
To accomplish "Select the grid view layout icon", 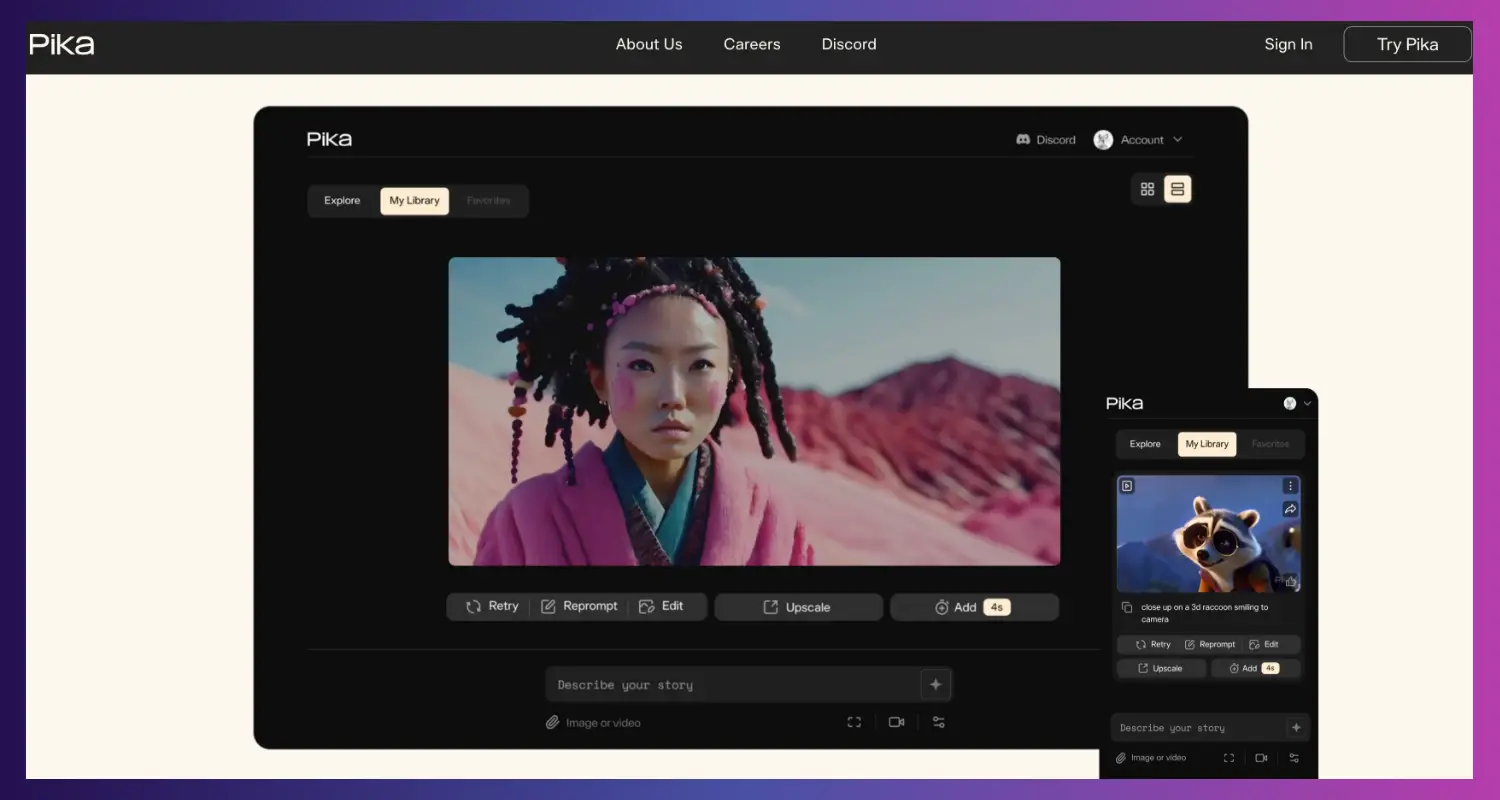I will point(1147,189).
